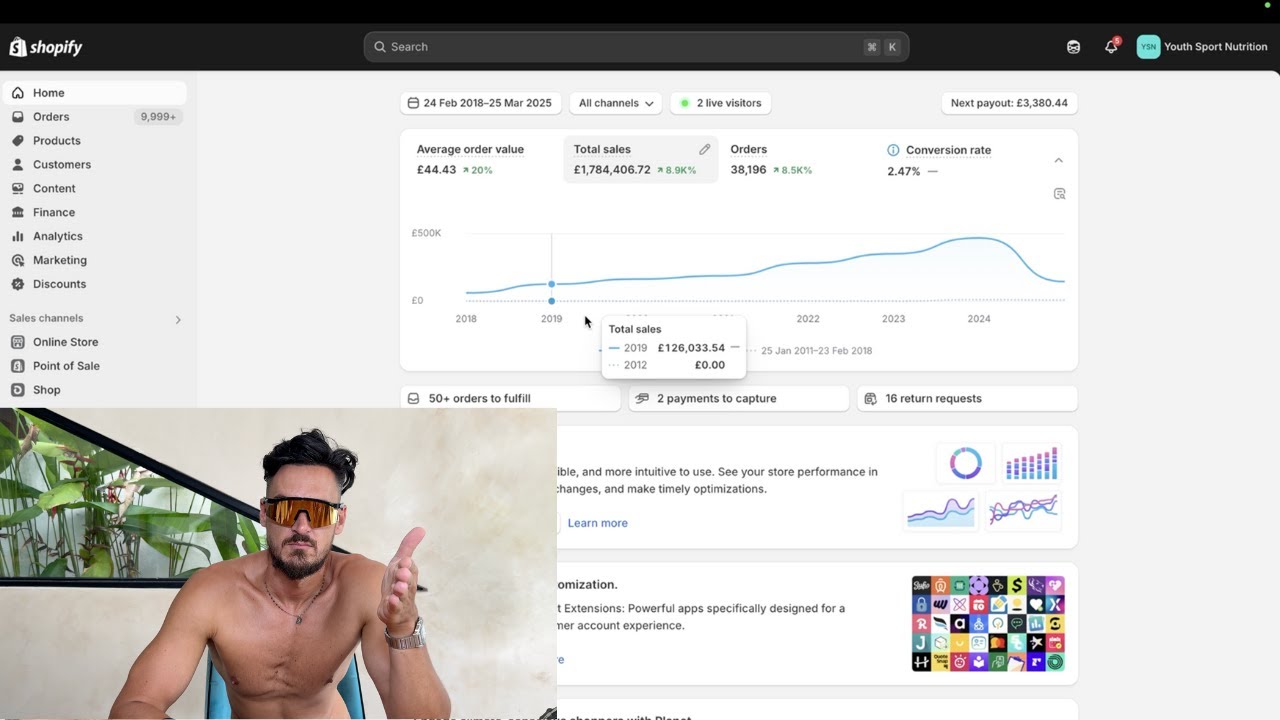Click the Conversion rate info icon
The height and width of the screenshot is (720, 1280).
click(x=893, y=150)
